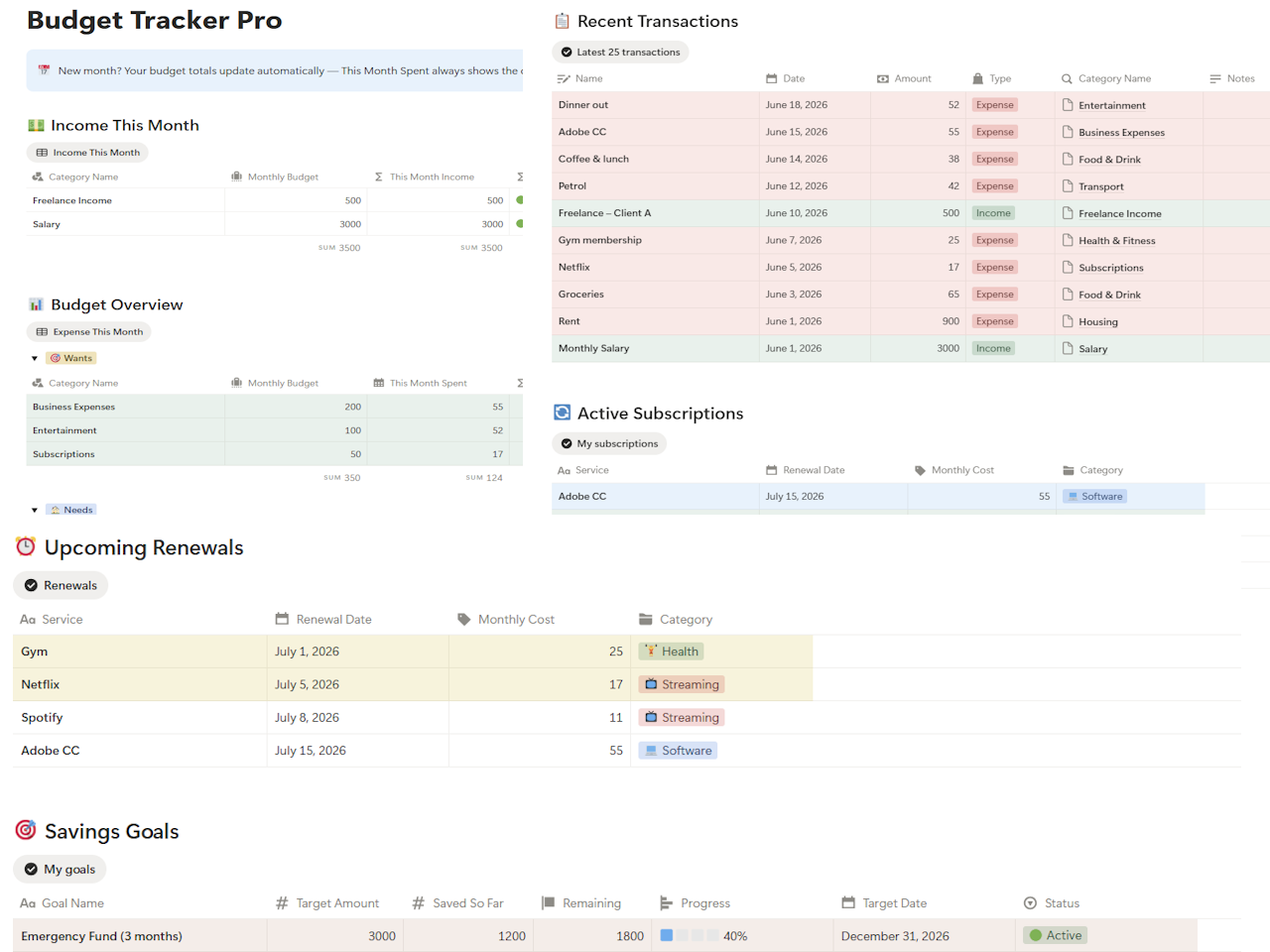1270x952 pixels.
Task: Click SUM 350 under Wants Monthly Budget
Action: pos(341,478)
